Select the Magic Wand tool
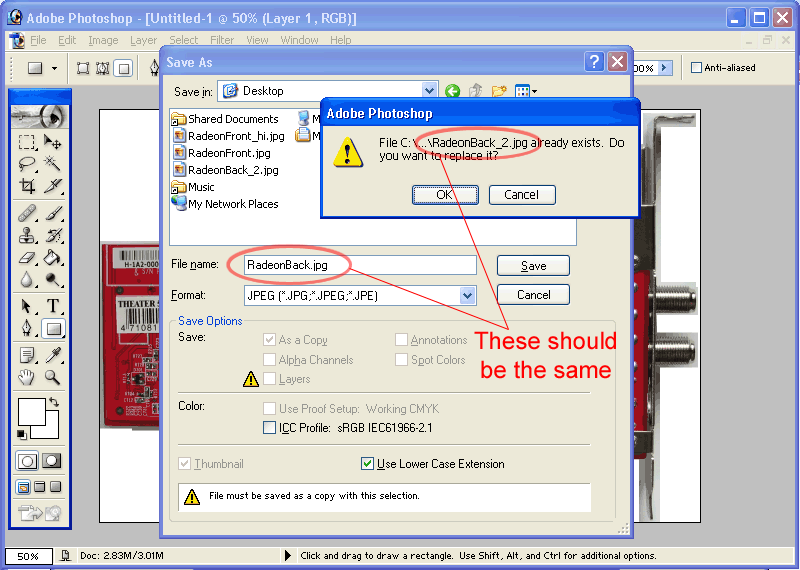 pos(53,163)
